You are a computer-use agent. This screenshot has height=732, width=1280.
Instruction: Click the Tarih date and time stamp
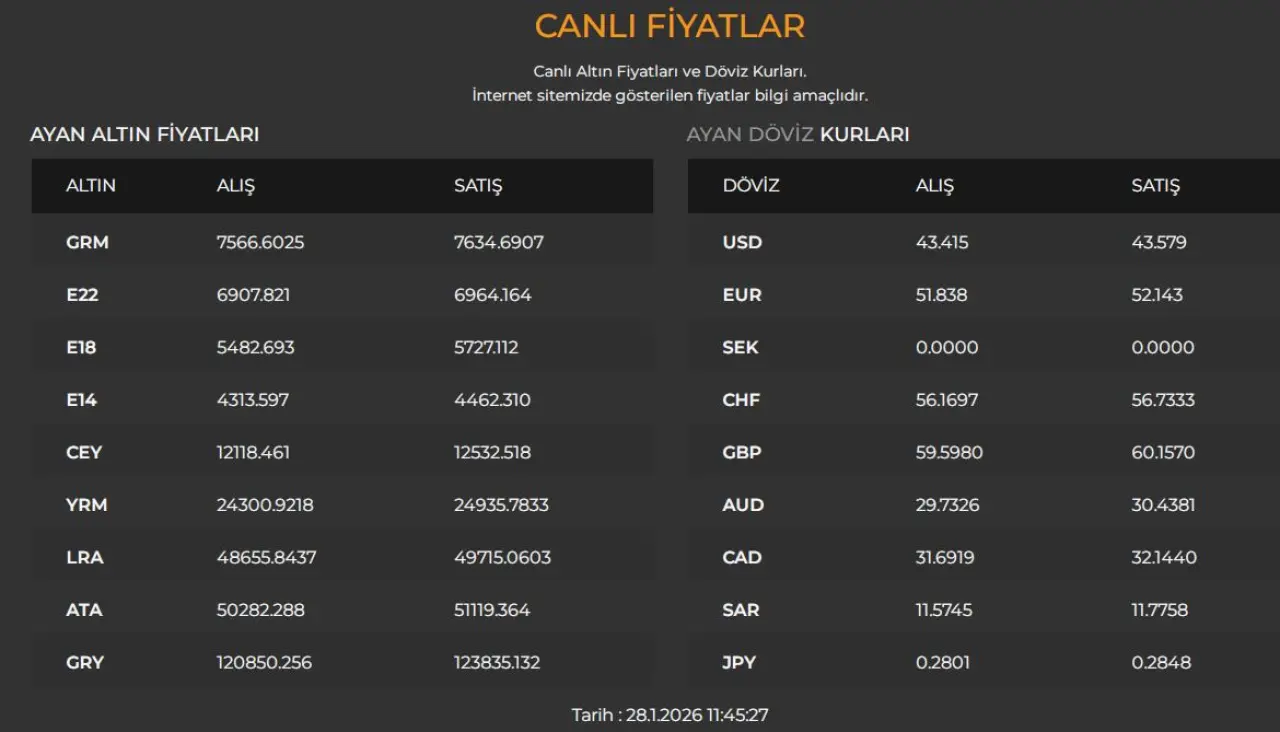670,715
